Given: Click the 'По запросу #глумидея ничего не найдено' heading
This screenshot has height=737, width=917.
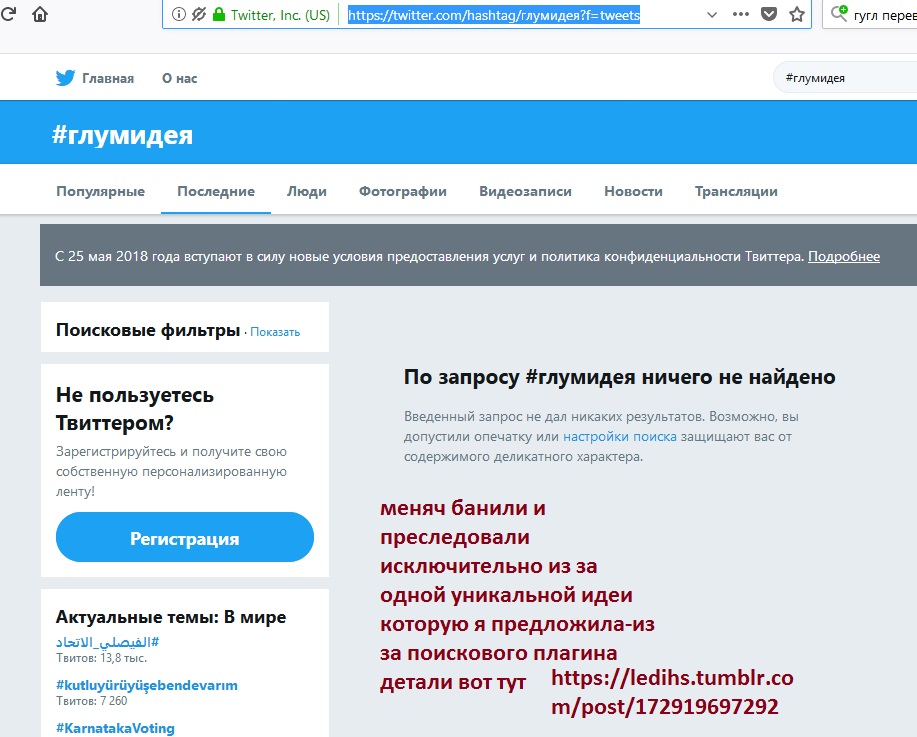Looking at the screenshot, I should 619,377.
